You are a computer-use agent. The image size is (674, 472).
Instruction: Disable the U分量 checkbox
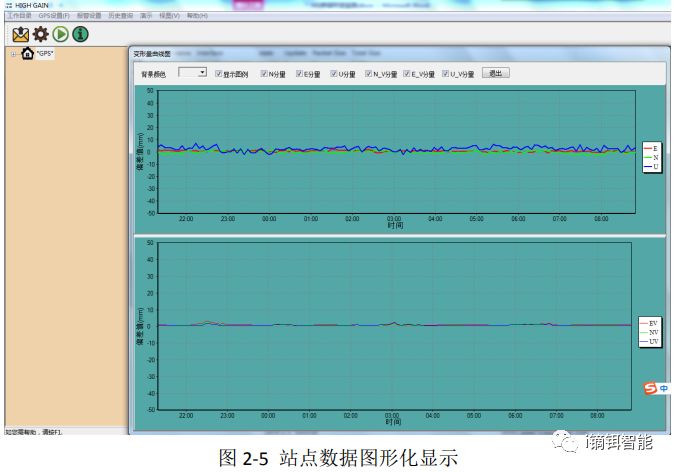(334, 74)
